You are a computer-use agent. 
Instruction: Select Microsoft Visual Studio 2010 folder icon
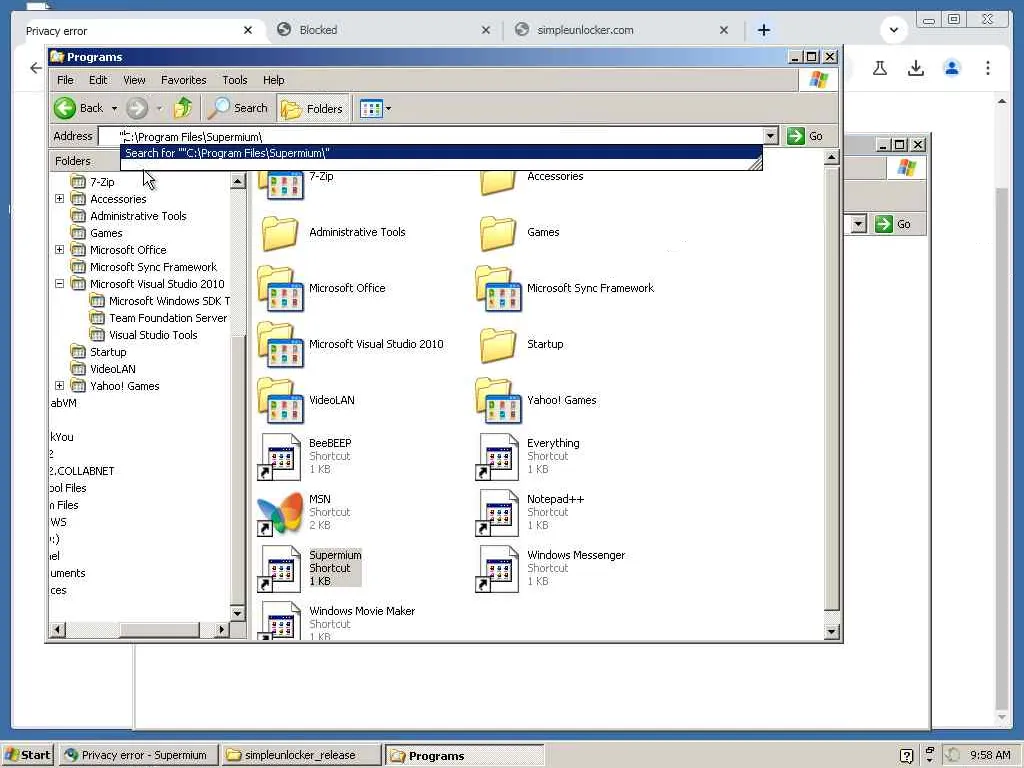click(280, 345)
